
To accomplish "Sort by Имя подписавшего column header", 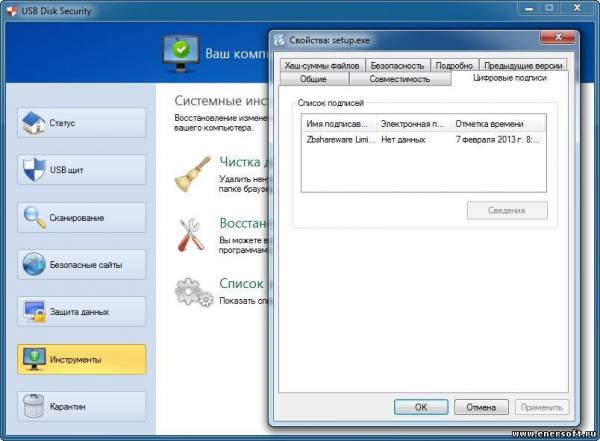I will (x=339, y=124).
